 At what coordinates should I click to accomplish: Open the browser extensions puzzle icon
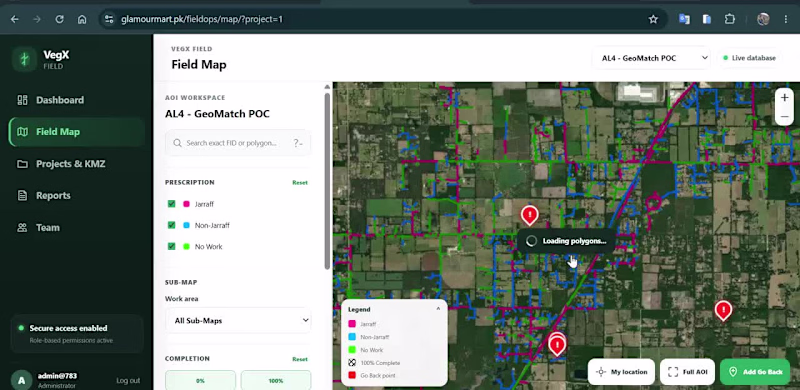click(730, 19)
